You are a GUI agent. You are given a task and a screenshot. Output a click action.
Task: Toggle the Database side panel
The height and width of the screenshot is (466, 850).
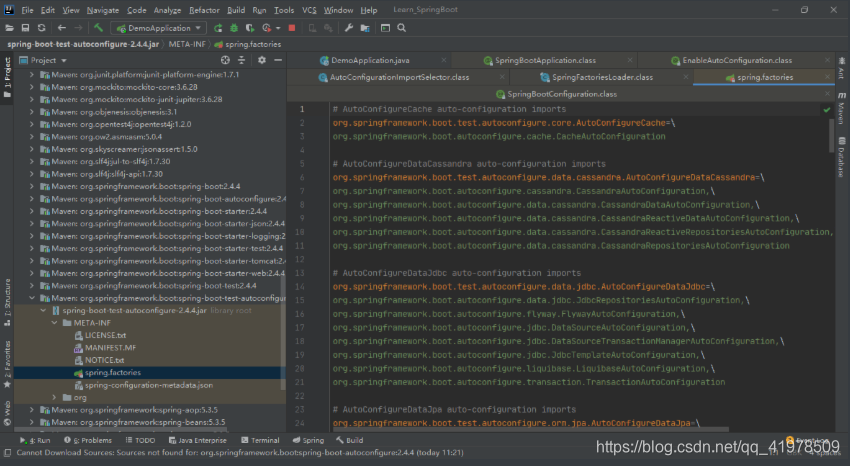click(841, 158)
